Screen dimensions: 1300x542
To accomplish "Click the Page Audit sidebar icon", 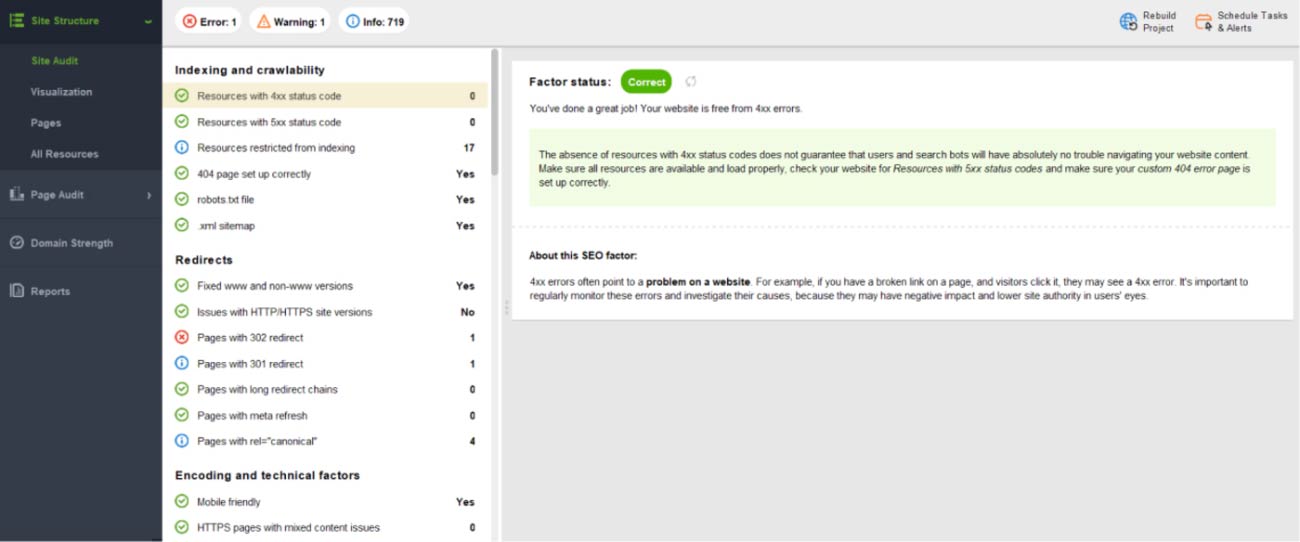I will tap(16, 195).
